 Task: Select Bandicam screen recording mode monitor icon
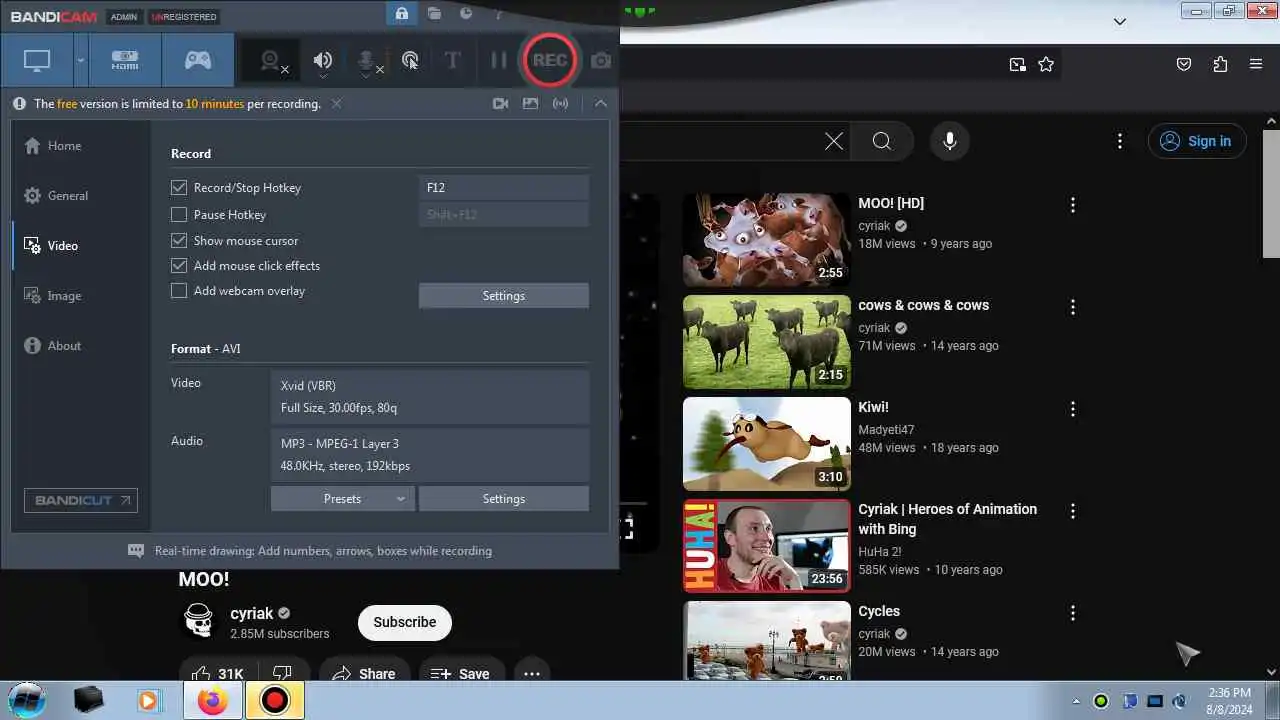coord(37,60)
